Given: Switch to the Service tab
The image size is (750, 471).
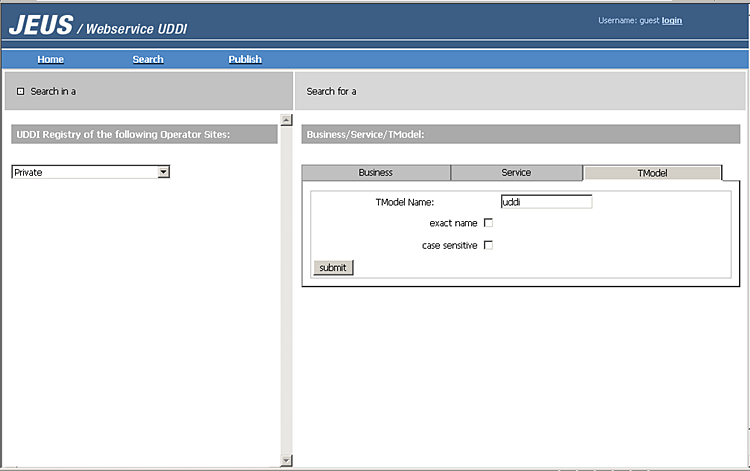Looking at the screenshot, I should 516,173.
